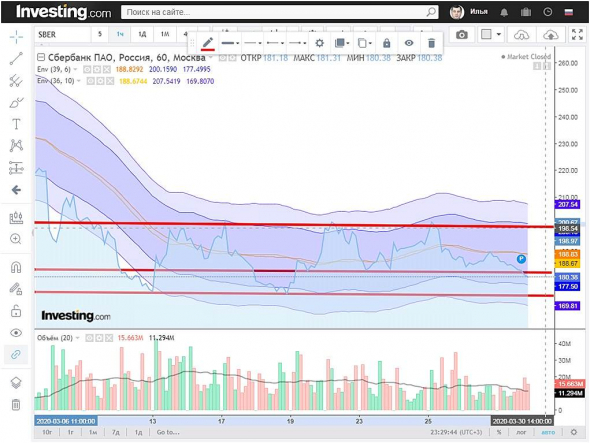Delete selected drawing via floating toolbar trash
590x443 pixels.
click(x=432, y=43)
